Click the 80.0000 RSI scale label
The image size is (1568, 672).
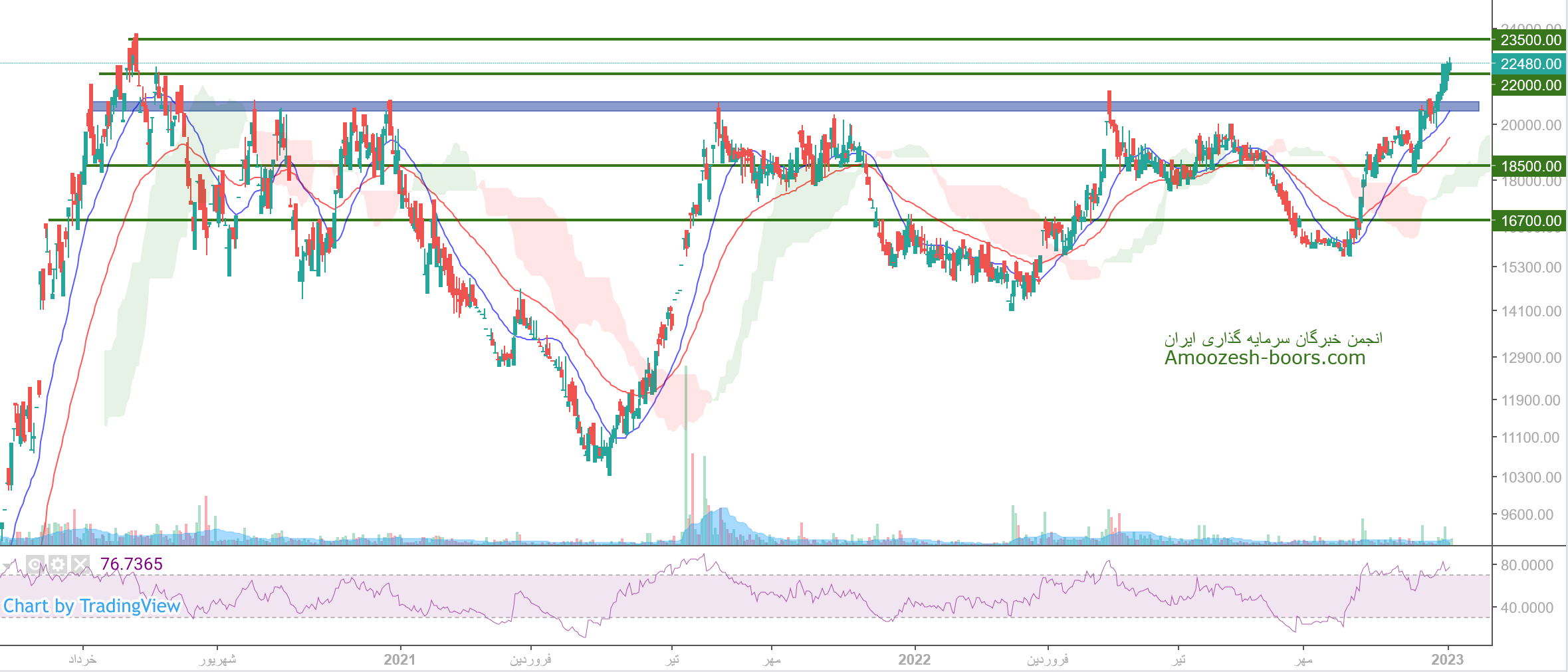point(1527,565)
